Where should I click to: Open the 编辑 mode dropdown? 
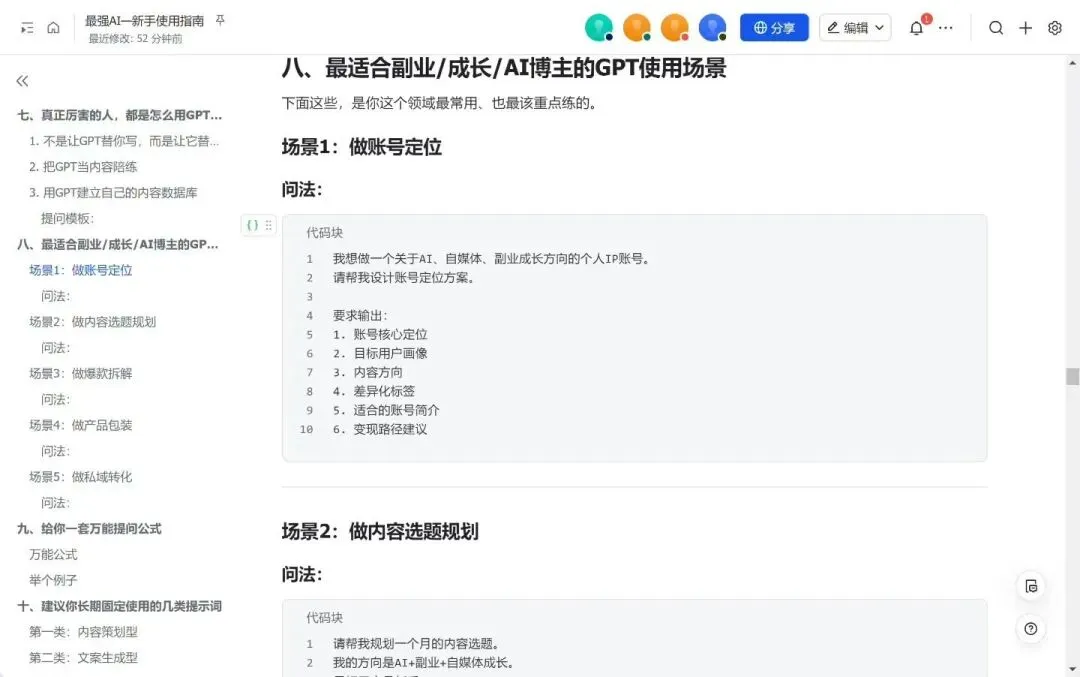pyautogui.click(x=855, y=28)
